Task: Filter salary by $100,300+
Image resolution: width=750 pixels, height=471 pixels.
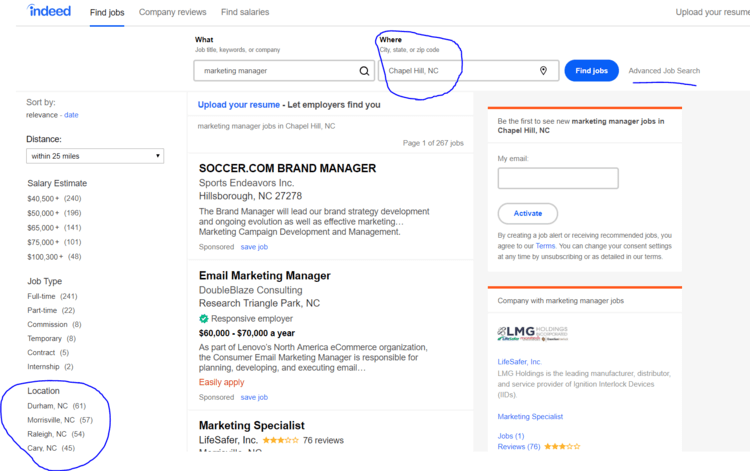Action: pos(54,257)
